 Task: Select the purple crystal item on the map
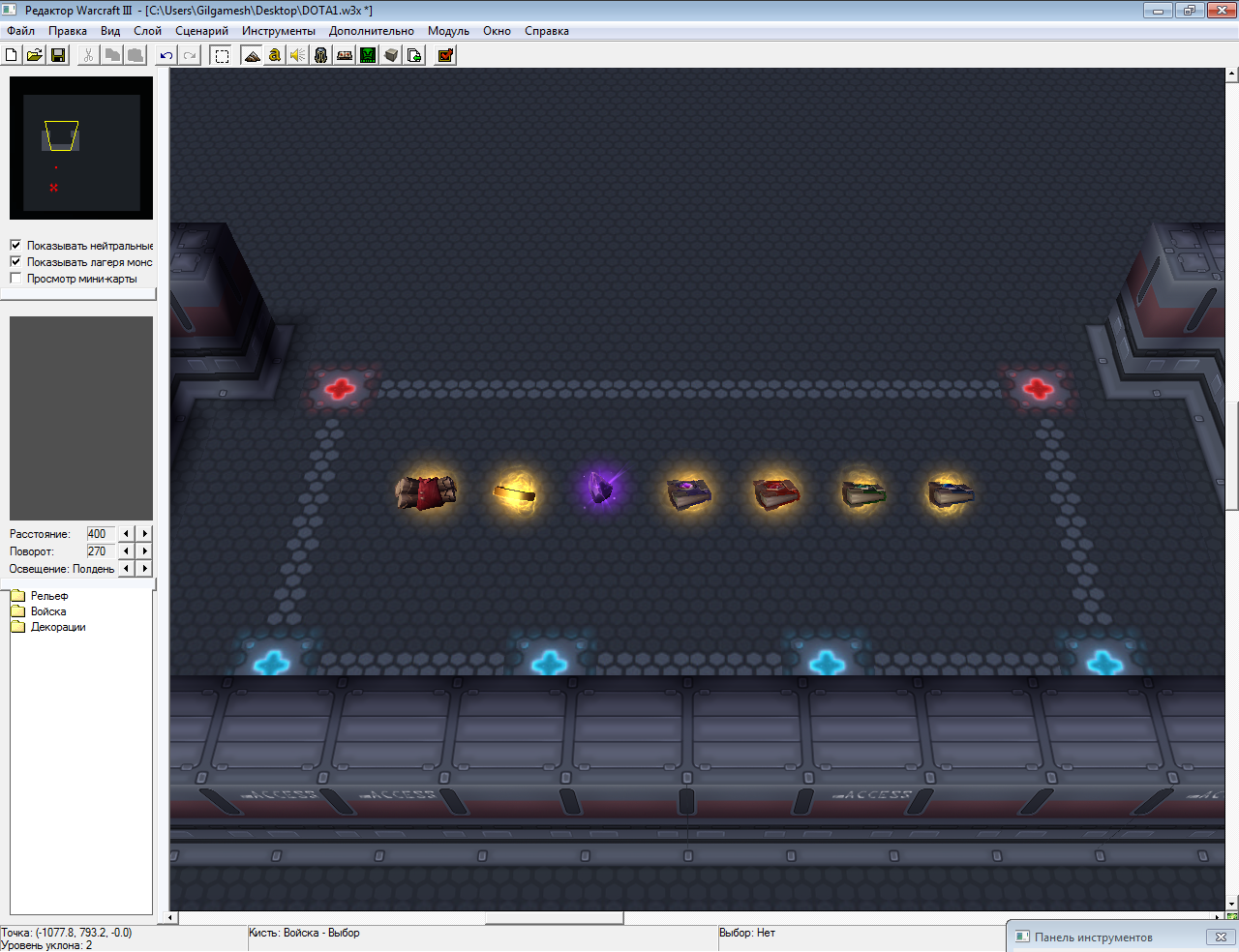coord(601,488)
